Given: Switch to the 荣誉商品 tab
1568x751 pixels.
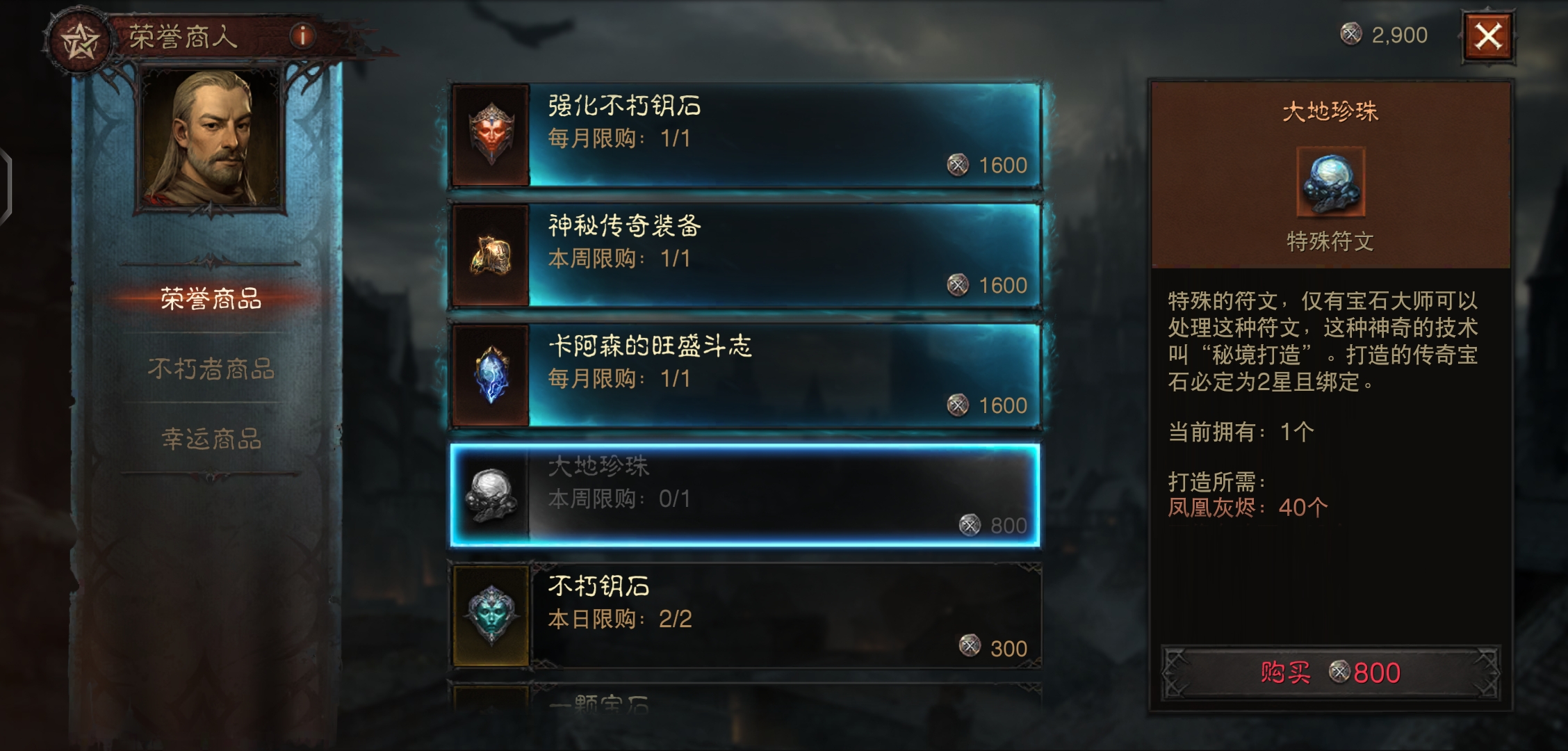Looking at the screenshot, I should (x=211, y=299).
